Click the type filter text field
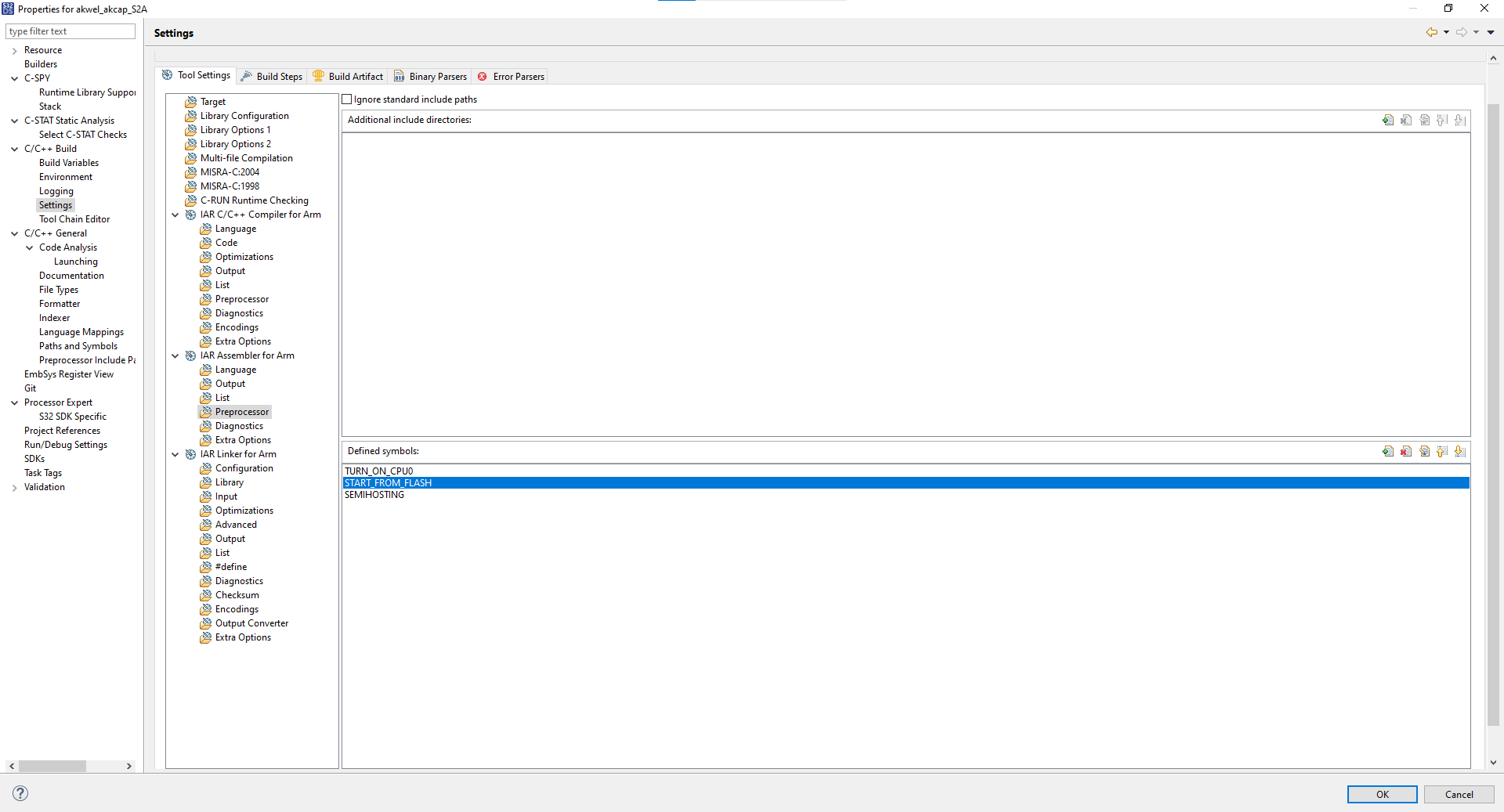 [70, 31]
